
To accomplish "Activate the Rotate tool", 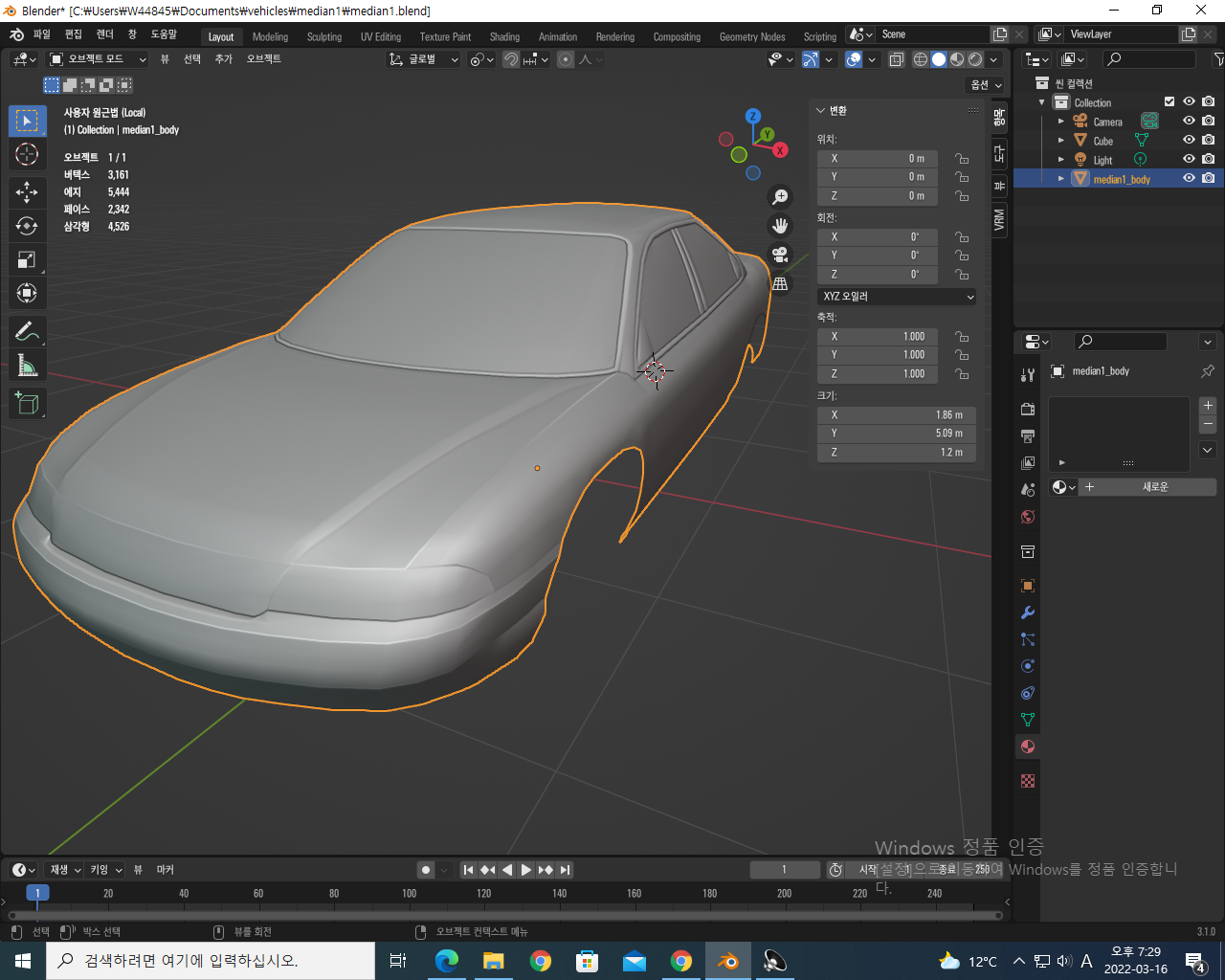I will pos(27,226).
